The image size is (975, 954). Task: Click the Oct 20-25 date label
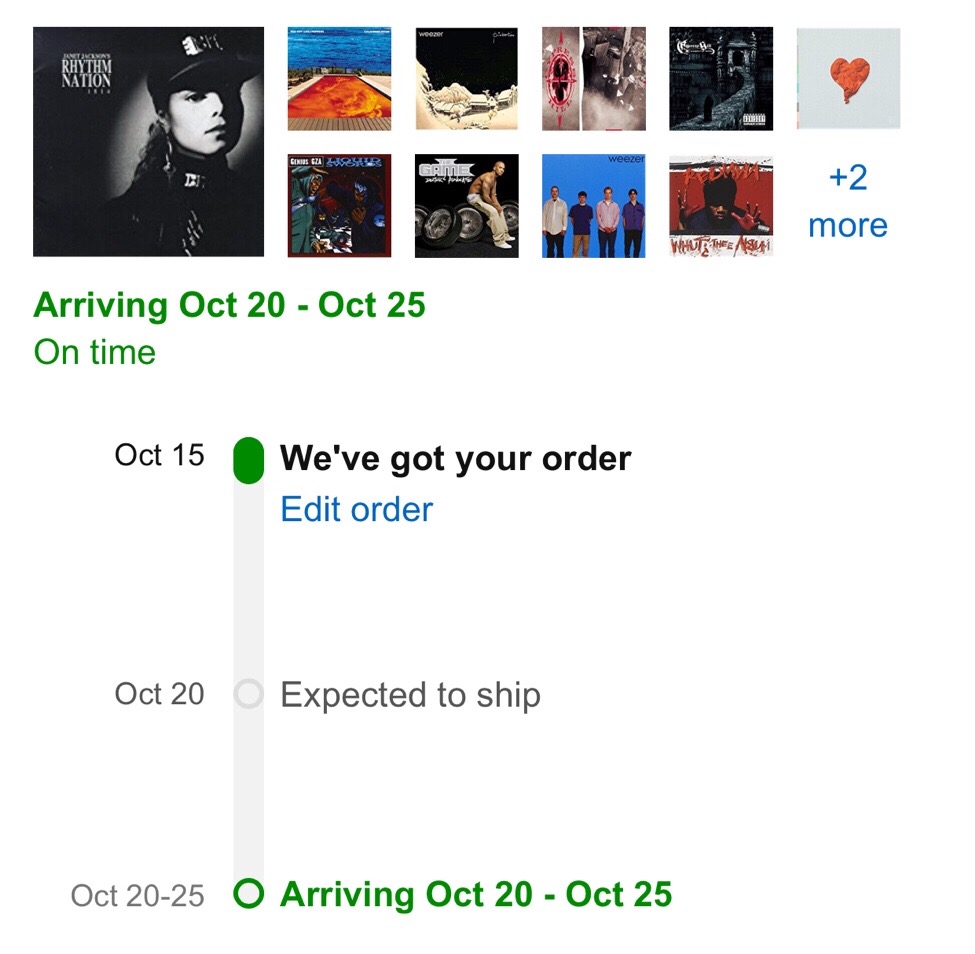137,895
